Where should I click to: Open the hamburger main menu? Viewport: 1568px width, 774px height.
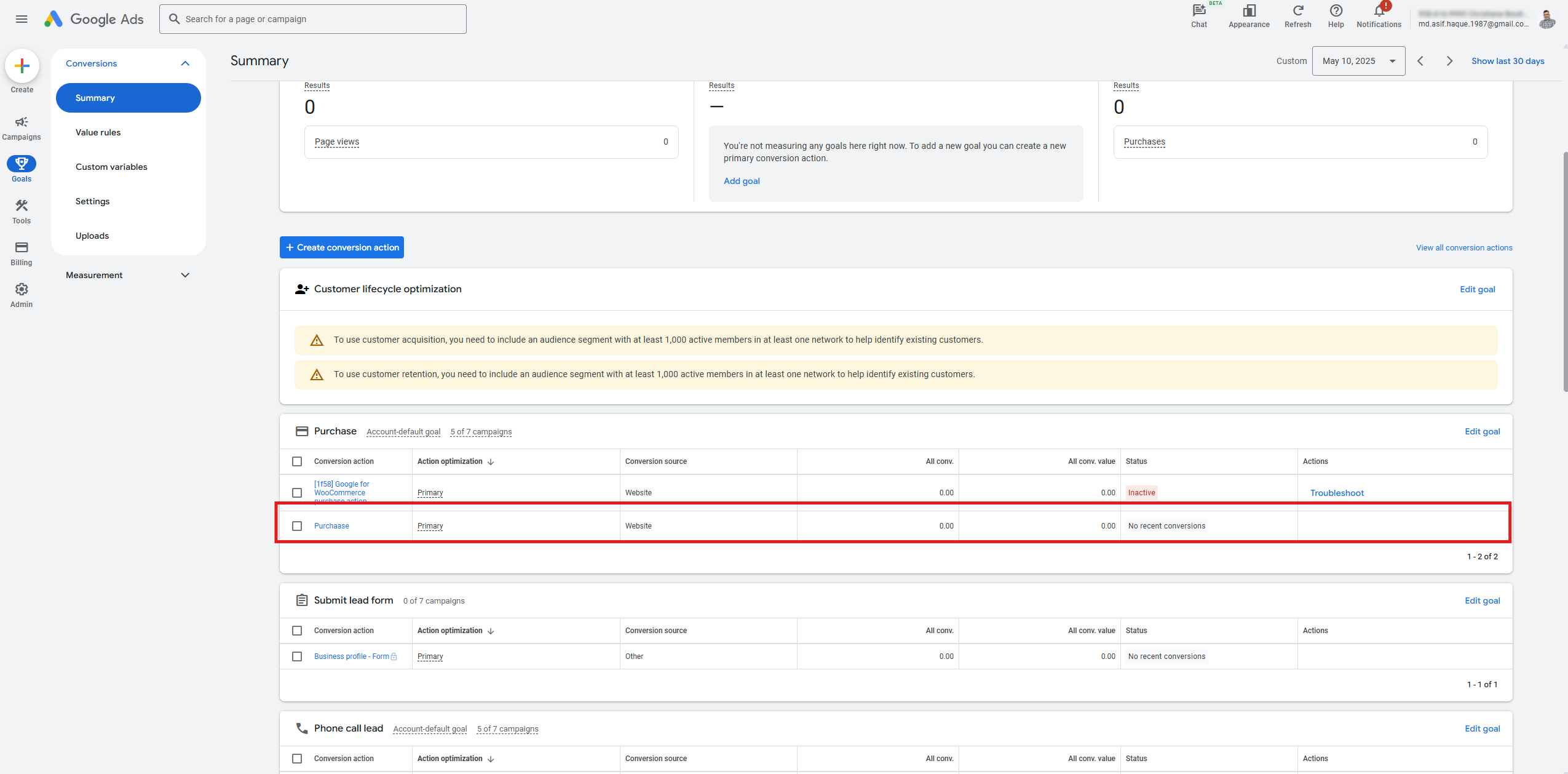pyautogui.click(x=22, y=19)
